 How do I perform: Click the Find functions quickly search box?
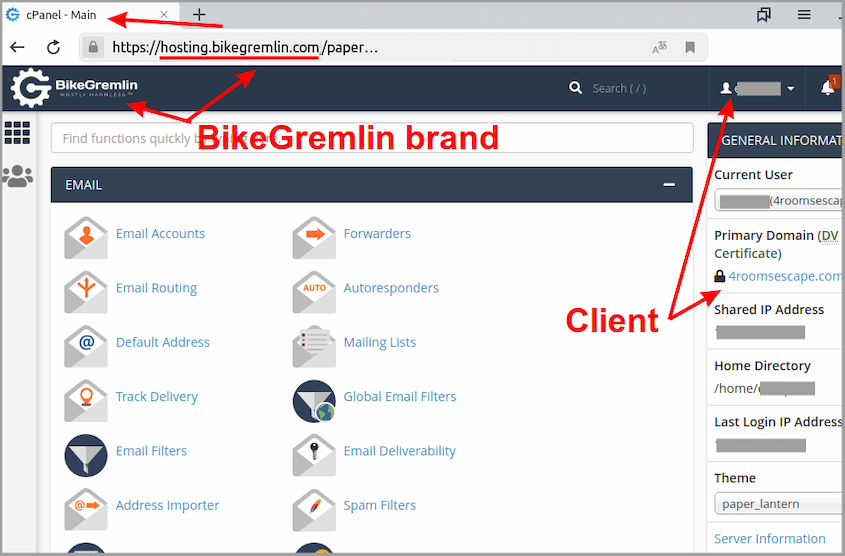point(372,138)
